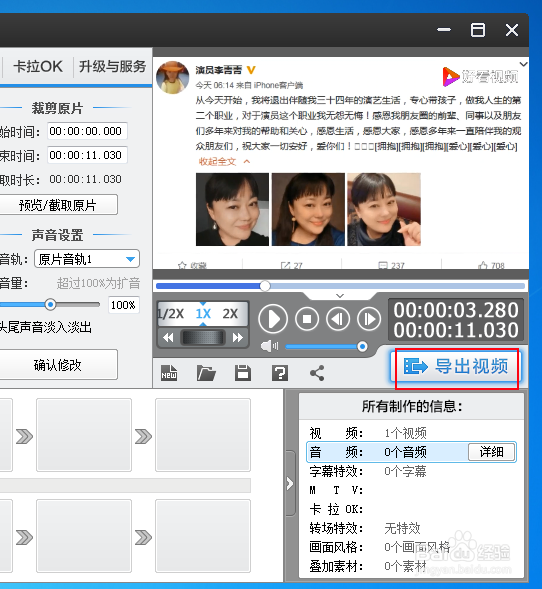
Task: Select the 视频: 1个视频 row
Action: (411, 433)
